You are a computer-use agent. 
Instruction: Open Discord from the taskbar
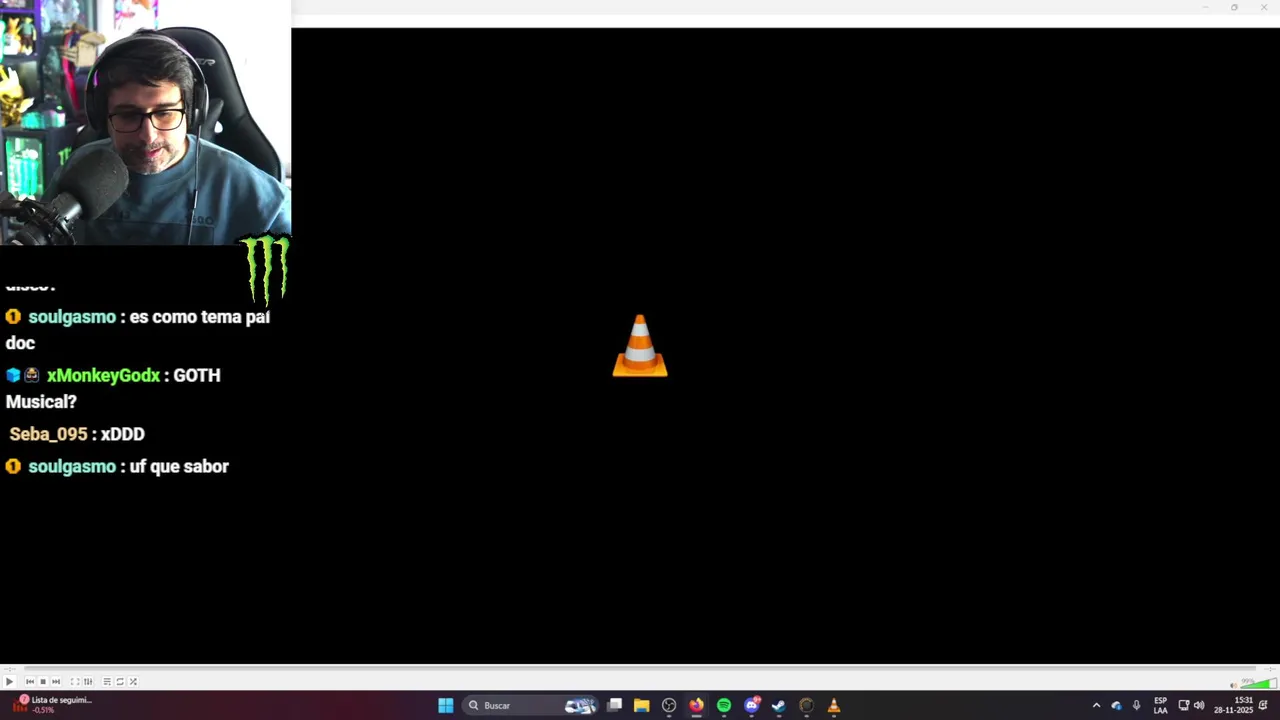(752, 705)
